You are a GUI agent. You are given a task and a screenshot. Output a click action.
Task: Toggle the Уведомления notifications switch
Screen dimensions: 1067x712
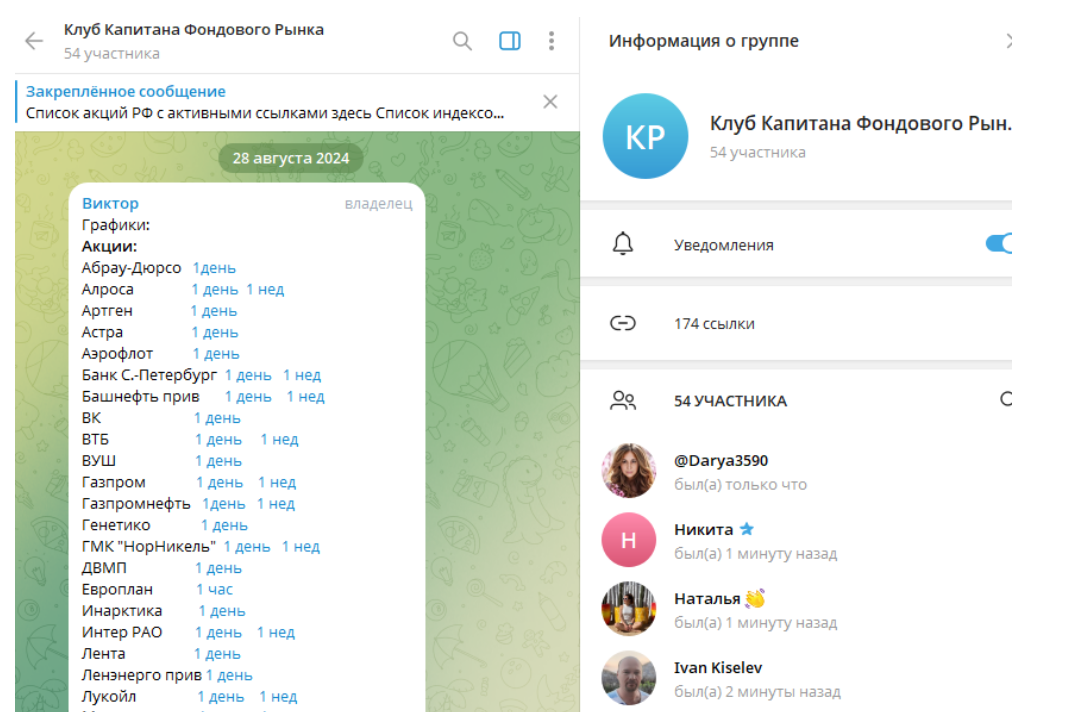(998, 244)
